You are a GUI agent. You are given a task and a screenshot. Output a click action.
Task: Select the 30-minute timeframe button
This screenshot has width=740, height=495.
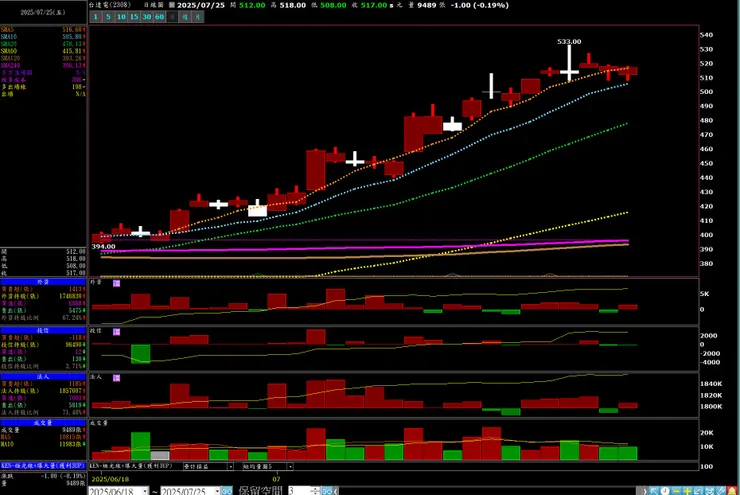point(147,17)
